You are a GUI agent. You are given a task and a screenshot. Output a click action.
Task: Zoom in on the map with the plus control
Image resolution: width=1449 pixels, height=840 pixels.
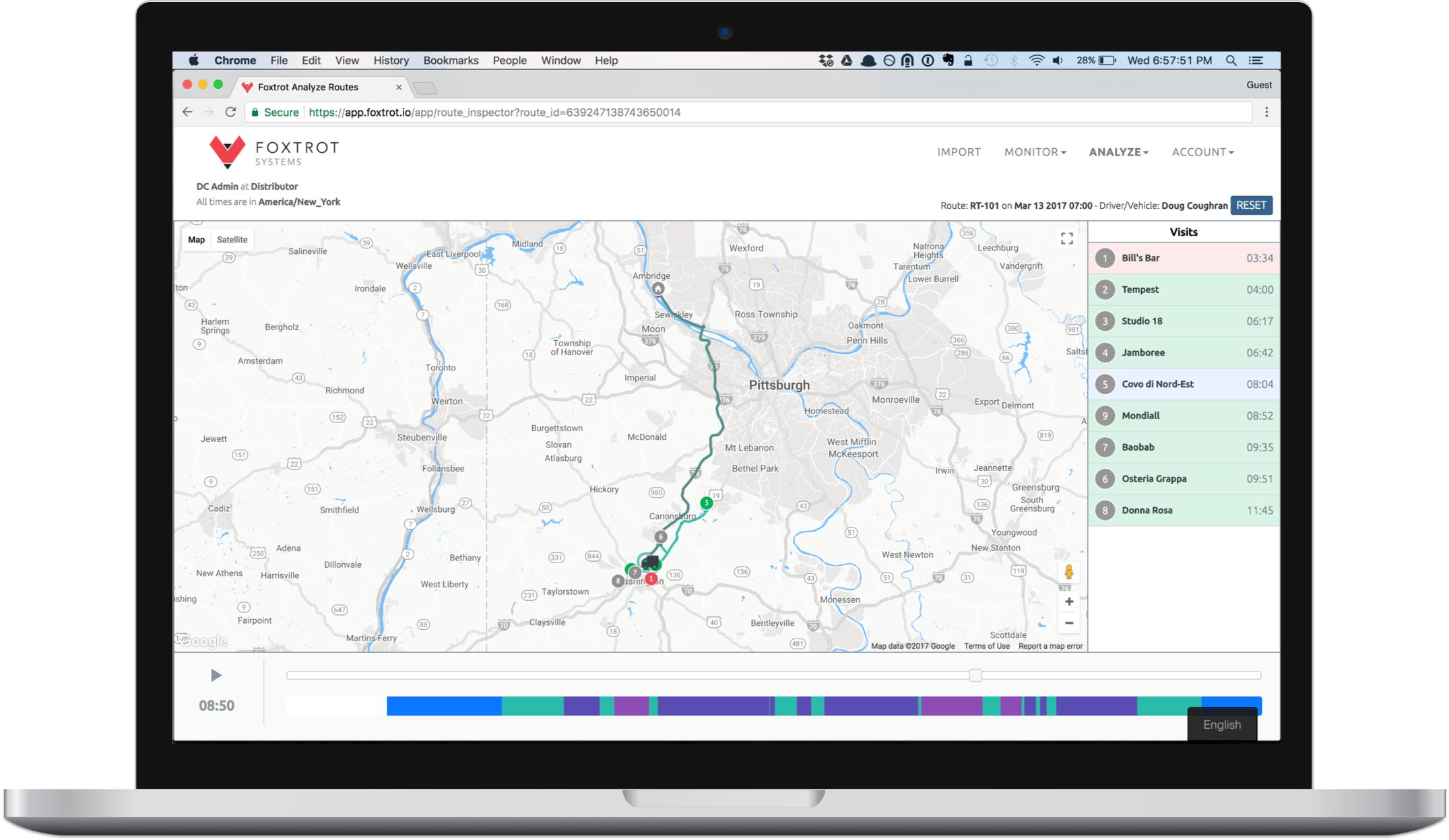[x=1068, y=601]
